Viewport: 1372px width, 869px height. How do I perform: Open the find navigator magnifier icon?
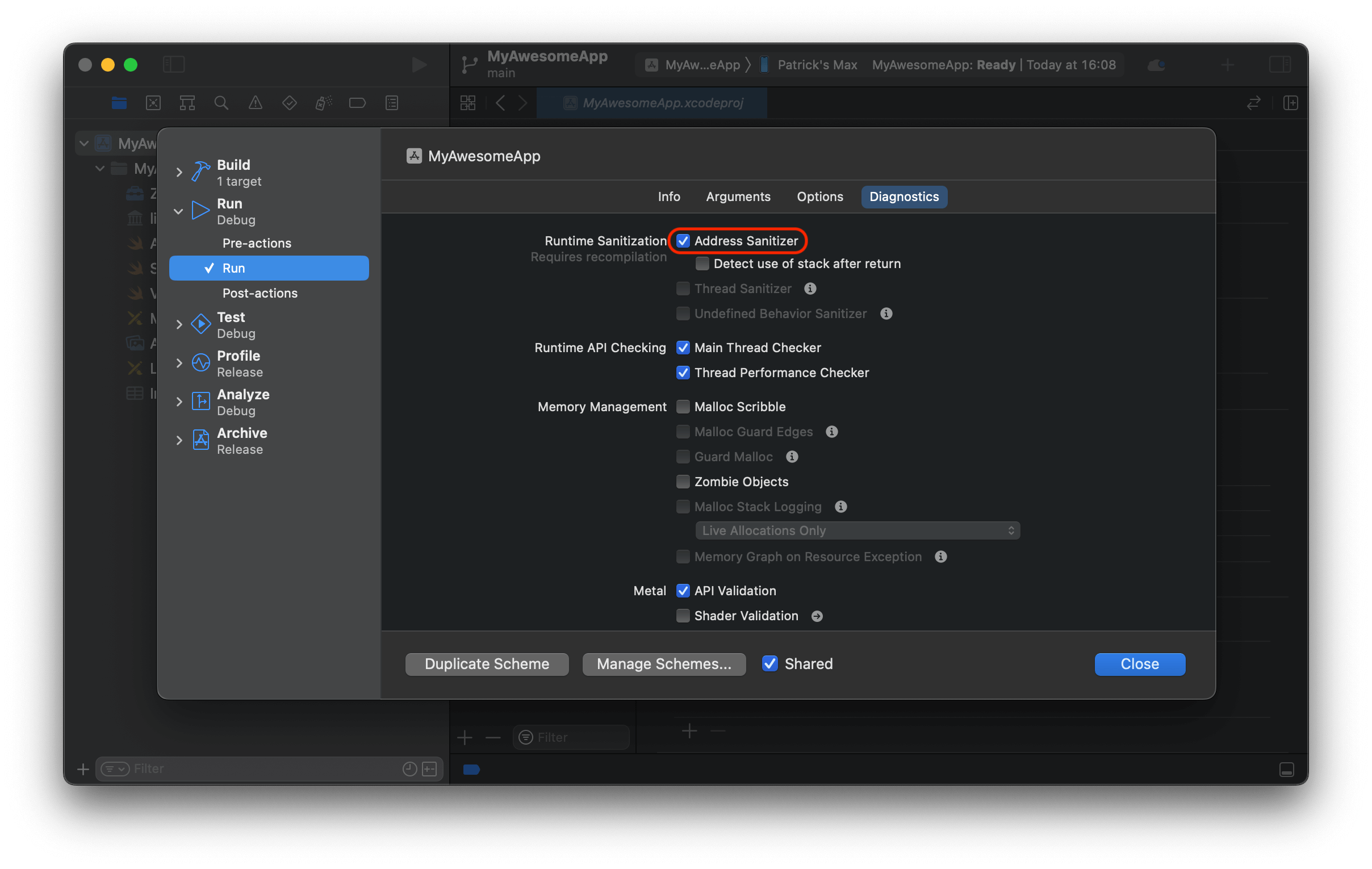click(221, 103)
